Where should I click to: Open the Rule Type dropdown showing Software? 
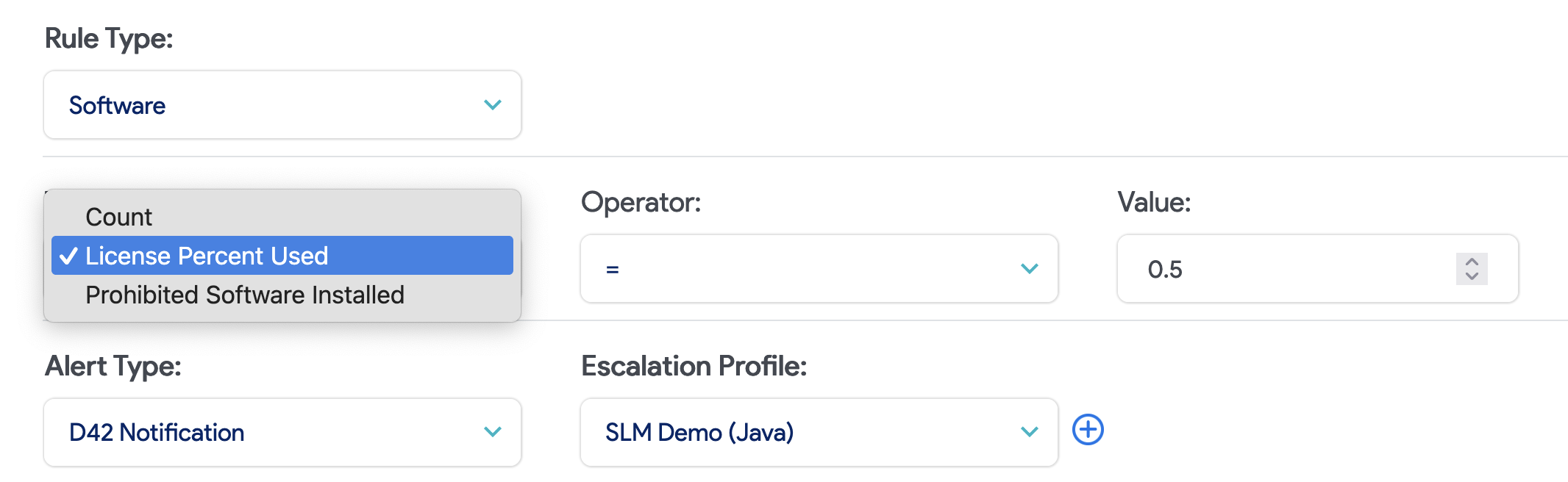point(282,105)
